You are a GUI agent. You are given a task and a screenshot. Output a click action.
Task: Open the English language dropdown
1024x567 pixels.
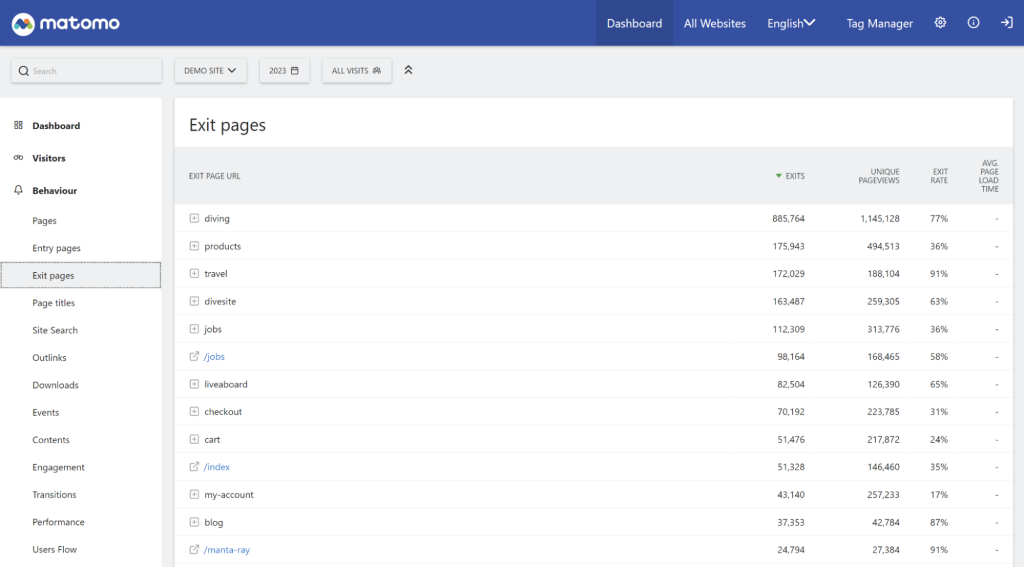coord(791,23)
